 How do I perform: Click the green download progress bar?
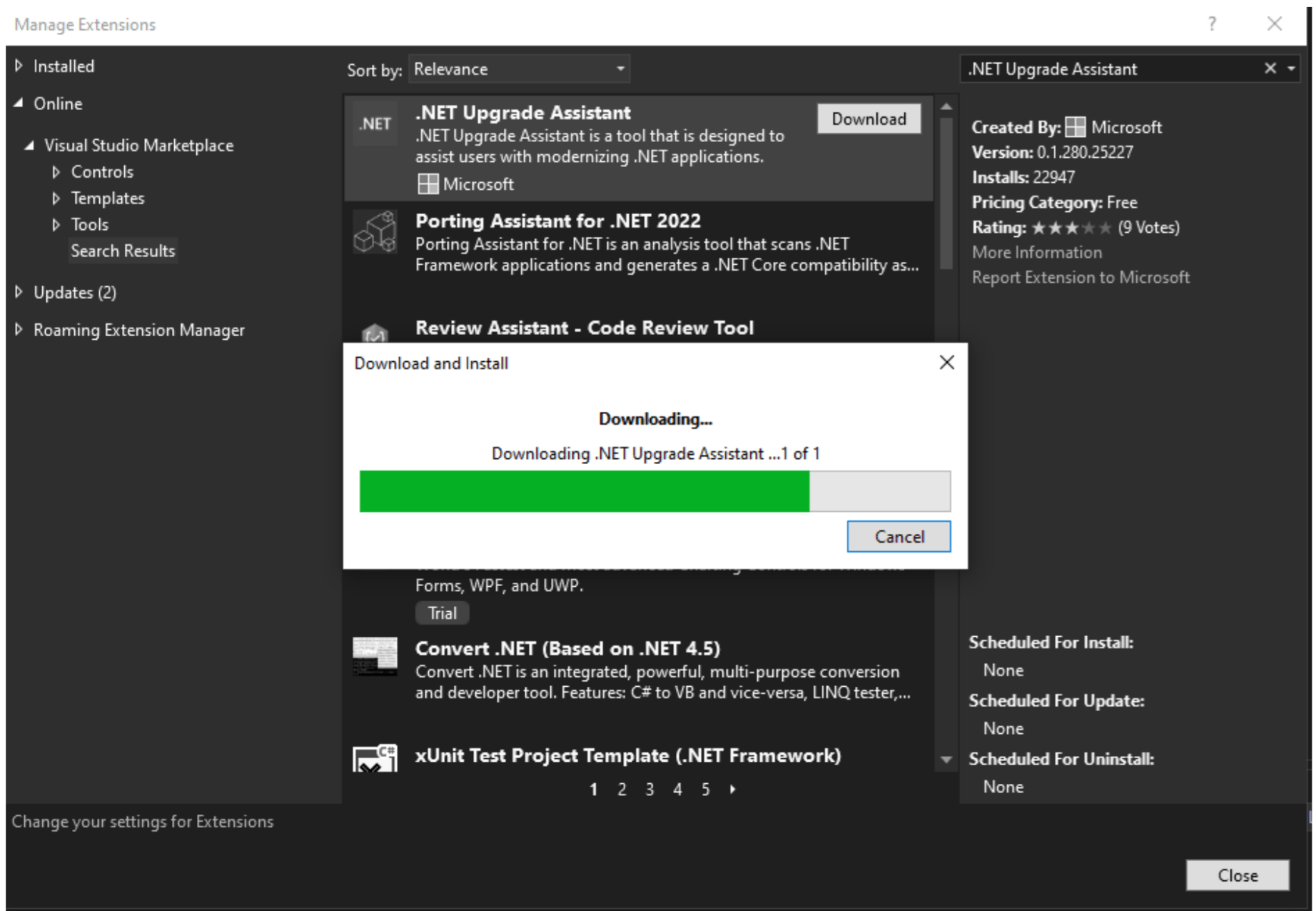coord(584,491)
